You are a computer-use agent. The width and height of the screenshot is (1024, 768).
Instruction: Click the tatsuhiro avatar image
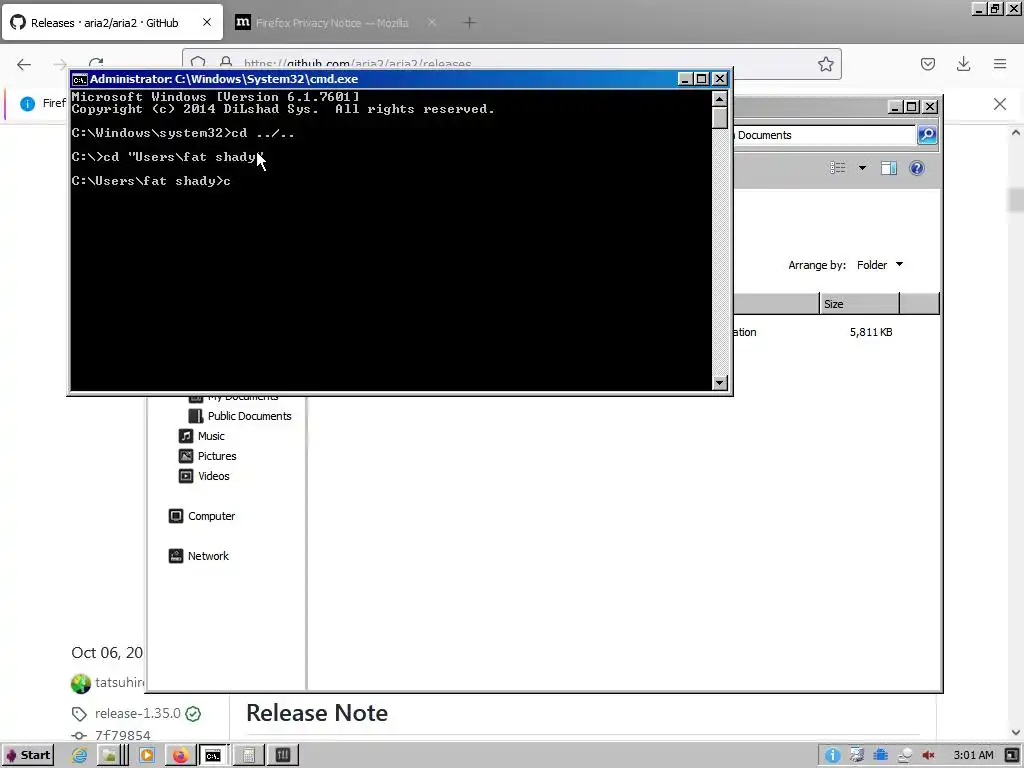pyautogui.click(x=81, y=683)
